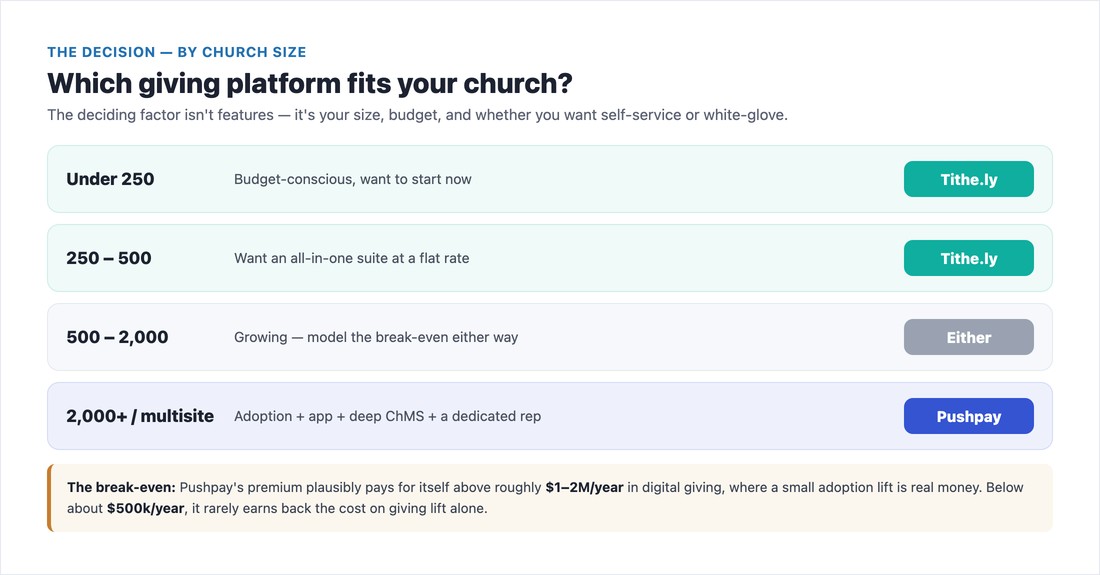Screen dimensions: 1100x575
Task: Click 'Which giving platform fits your church?' heading
Action: tap(309, 83)
